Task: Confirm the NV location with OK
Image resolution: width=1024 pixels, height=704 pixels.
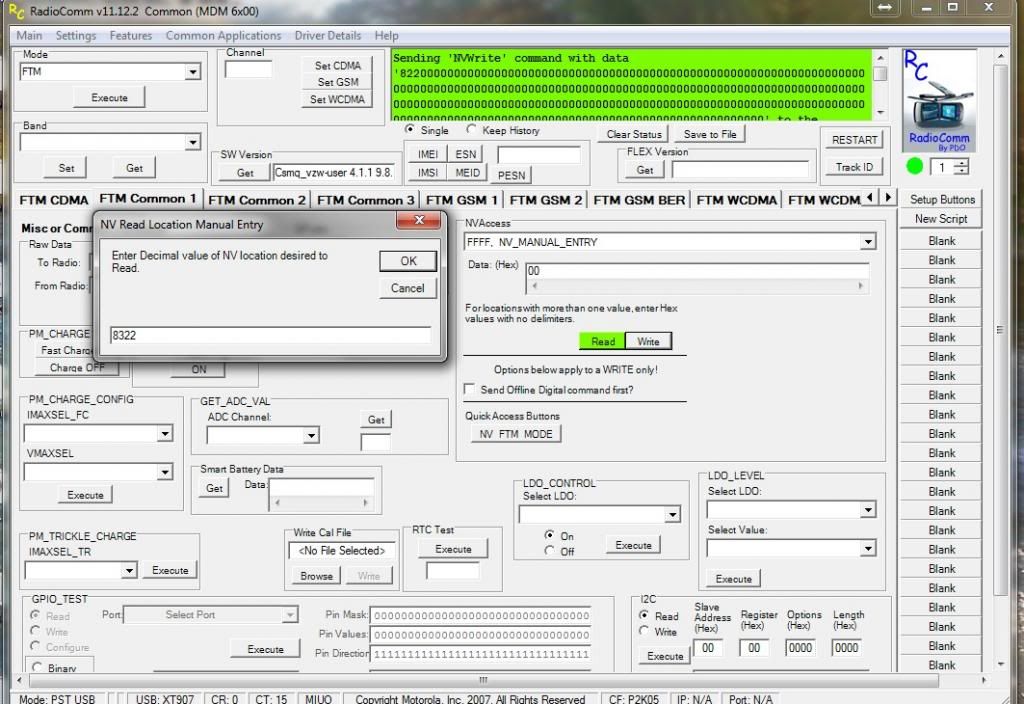Action: (408, 261)
